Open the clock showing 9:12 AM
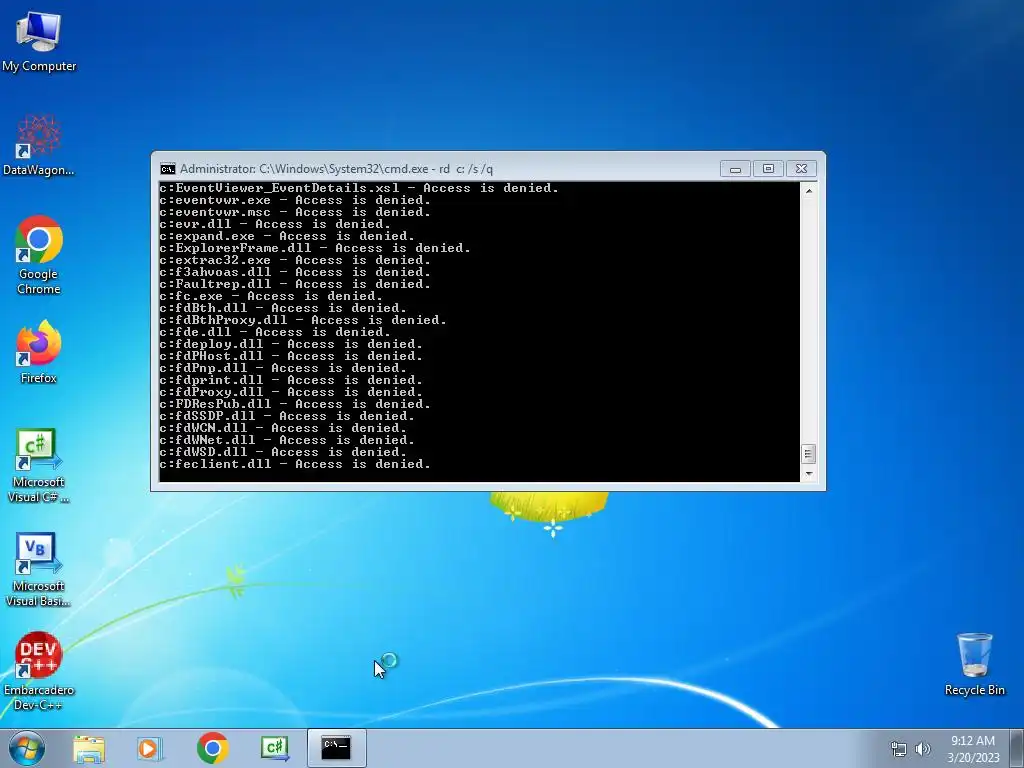1024x768 pixels. pos(973,748)
